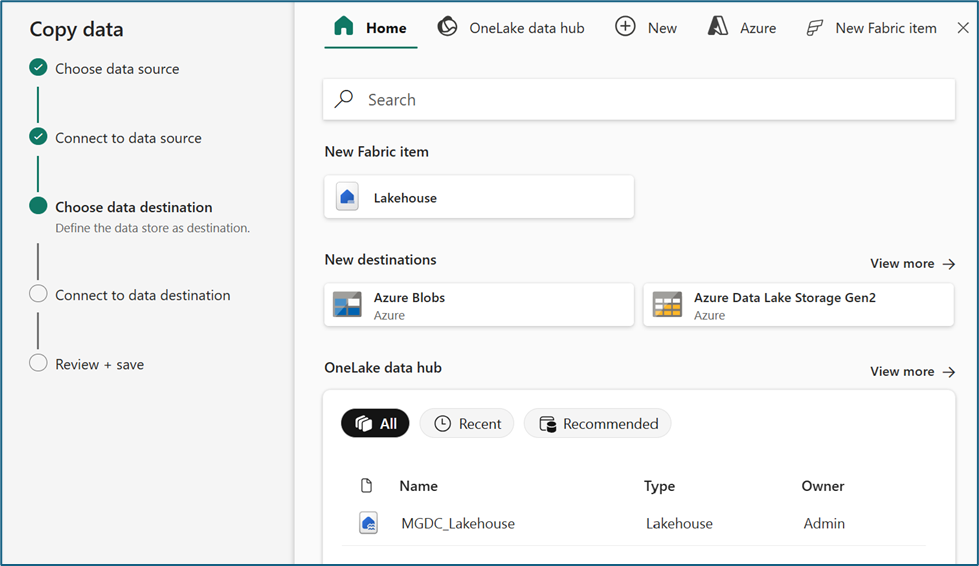
Task: Click arrow beside OneLake data hub View more
Action: 949,372
